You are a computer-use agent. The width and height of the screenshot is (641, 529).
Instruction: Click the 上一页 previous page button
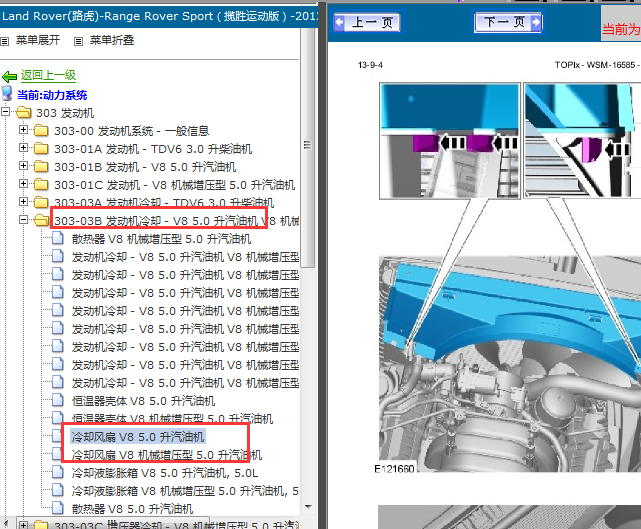click(367, 22)
